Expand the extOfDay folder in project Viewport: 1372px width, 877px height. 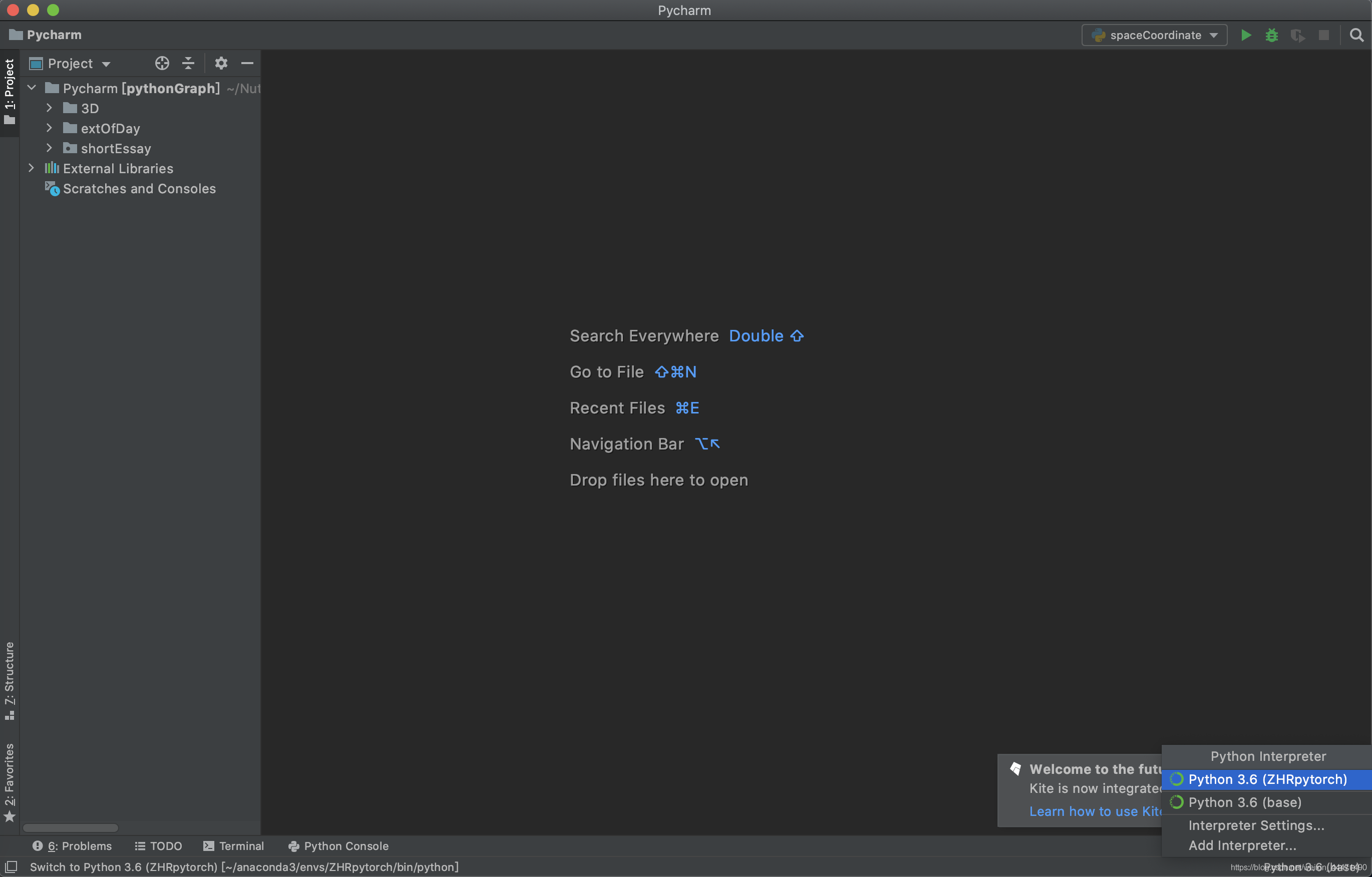tap(48, 128)
